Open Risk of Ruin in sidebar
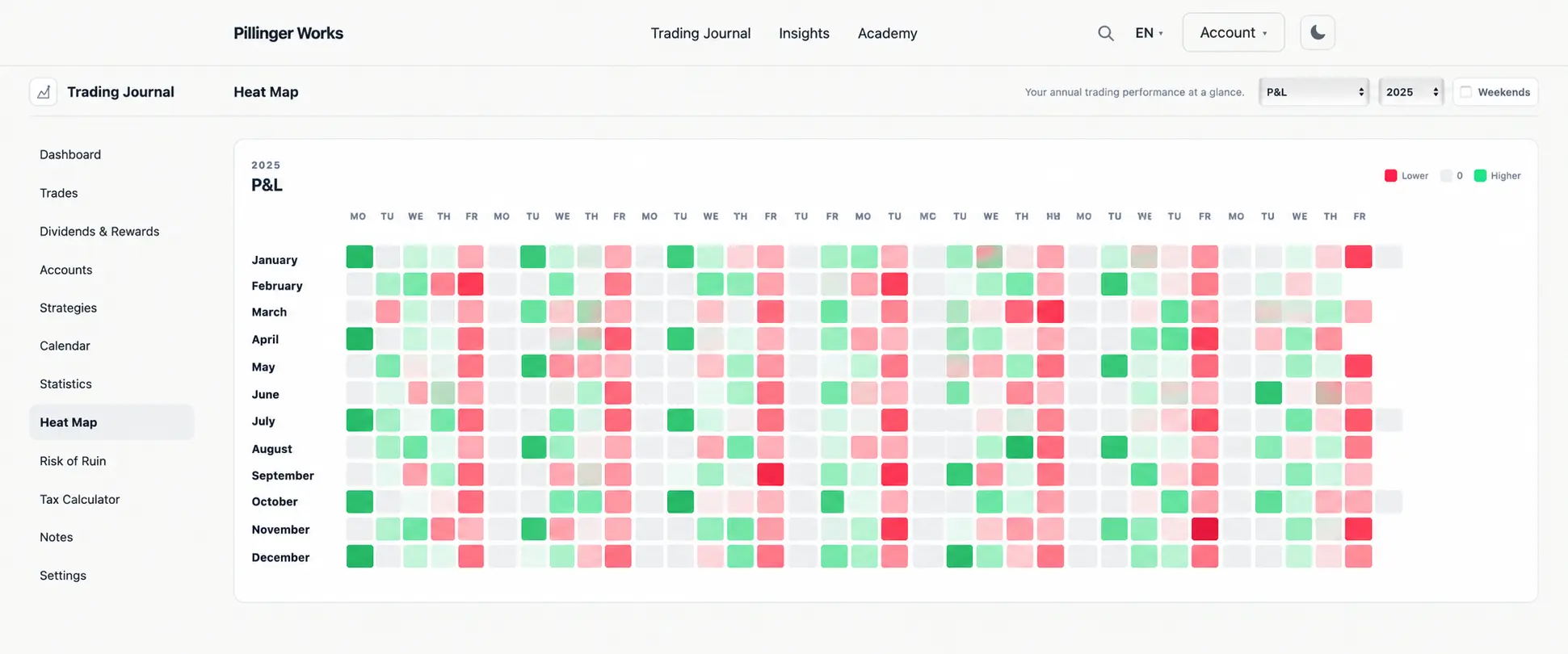 pyautogui.click(x=111, y=461)
